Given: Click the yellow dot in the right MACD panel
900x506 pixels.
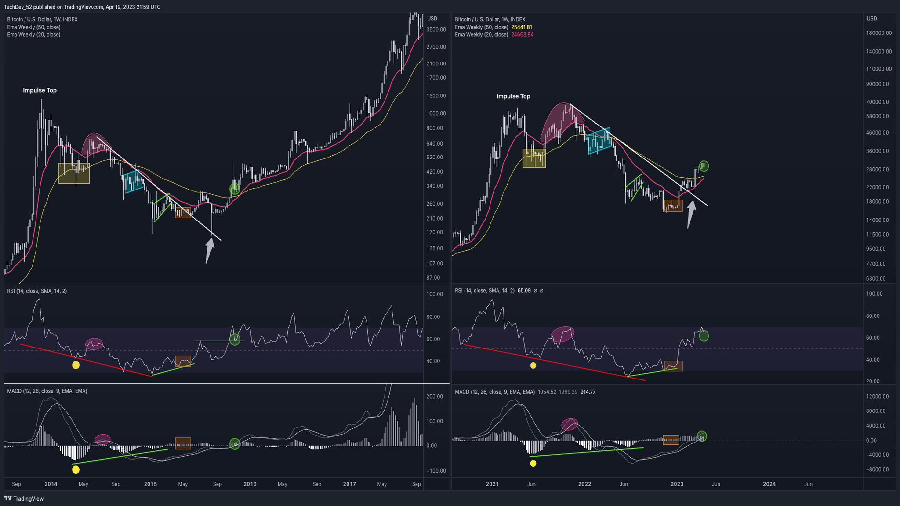Looking at the screenshot, I should point(534,463).
